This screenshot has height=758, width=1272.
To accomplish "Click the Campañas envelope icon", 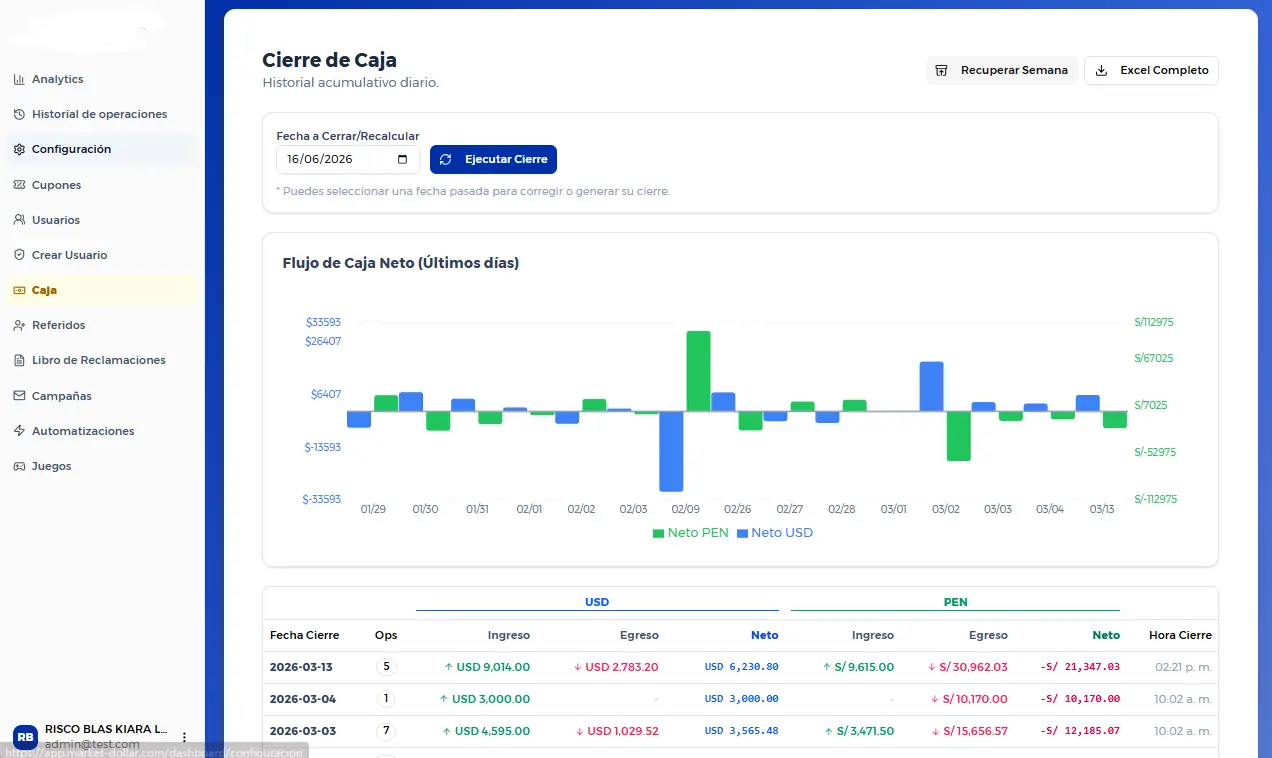I will pos(19,396).
